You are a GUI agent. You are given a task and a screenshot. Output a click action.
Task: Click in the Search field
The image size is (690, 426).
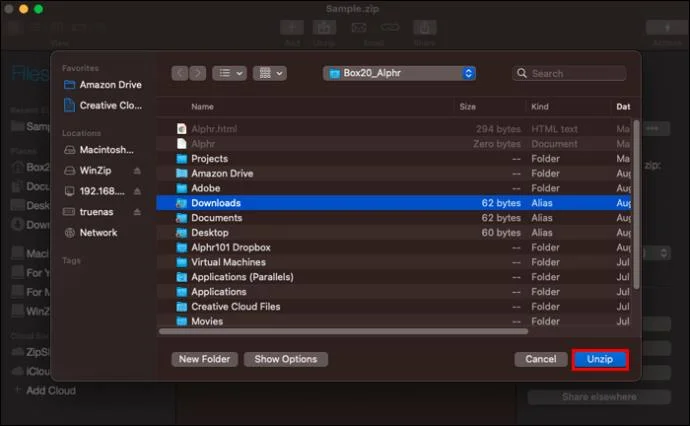tap(569, 73)
